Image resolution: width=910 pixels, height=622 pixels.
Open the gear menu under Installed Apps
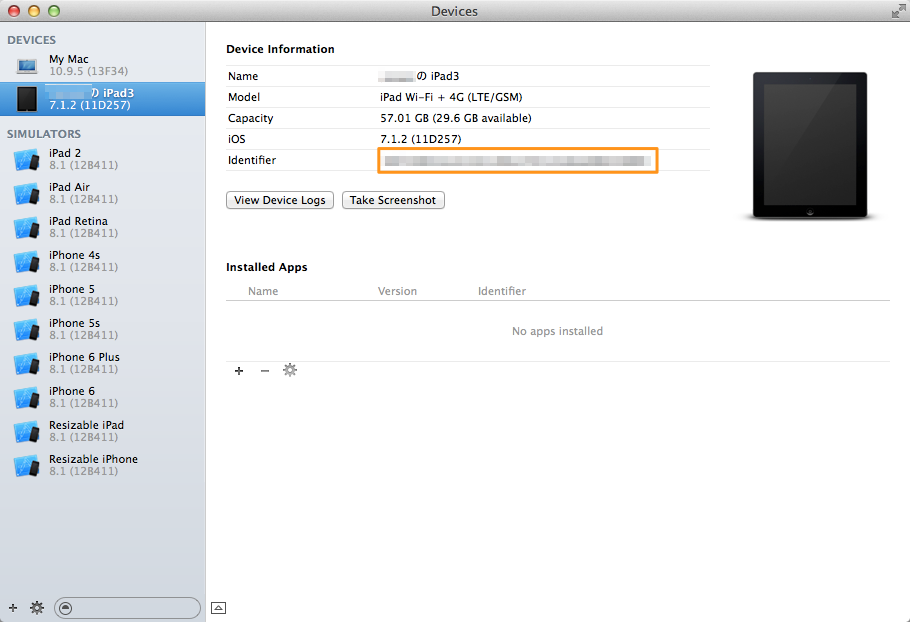[290, 370]
